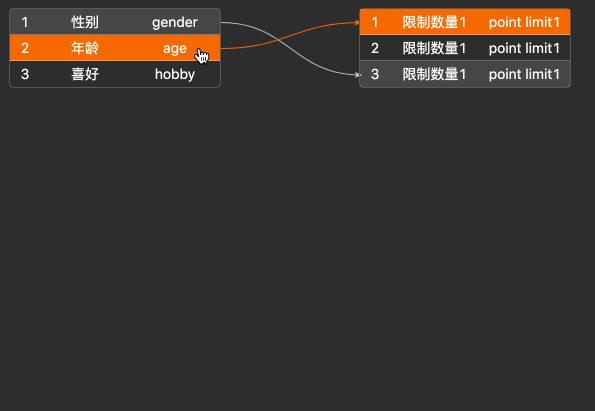Click the gray arrowhead entering right table row 3
595x411 pixels.
357,75
